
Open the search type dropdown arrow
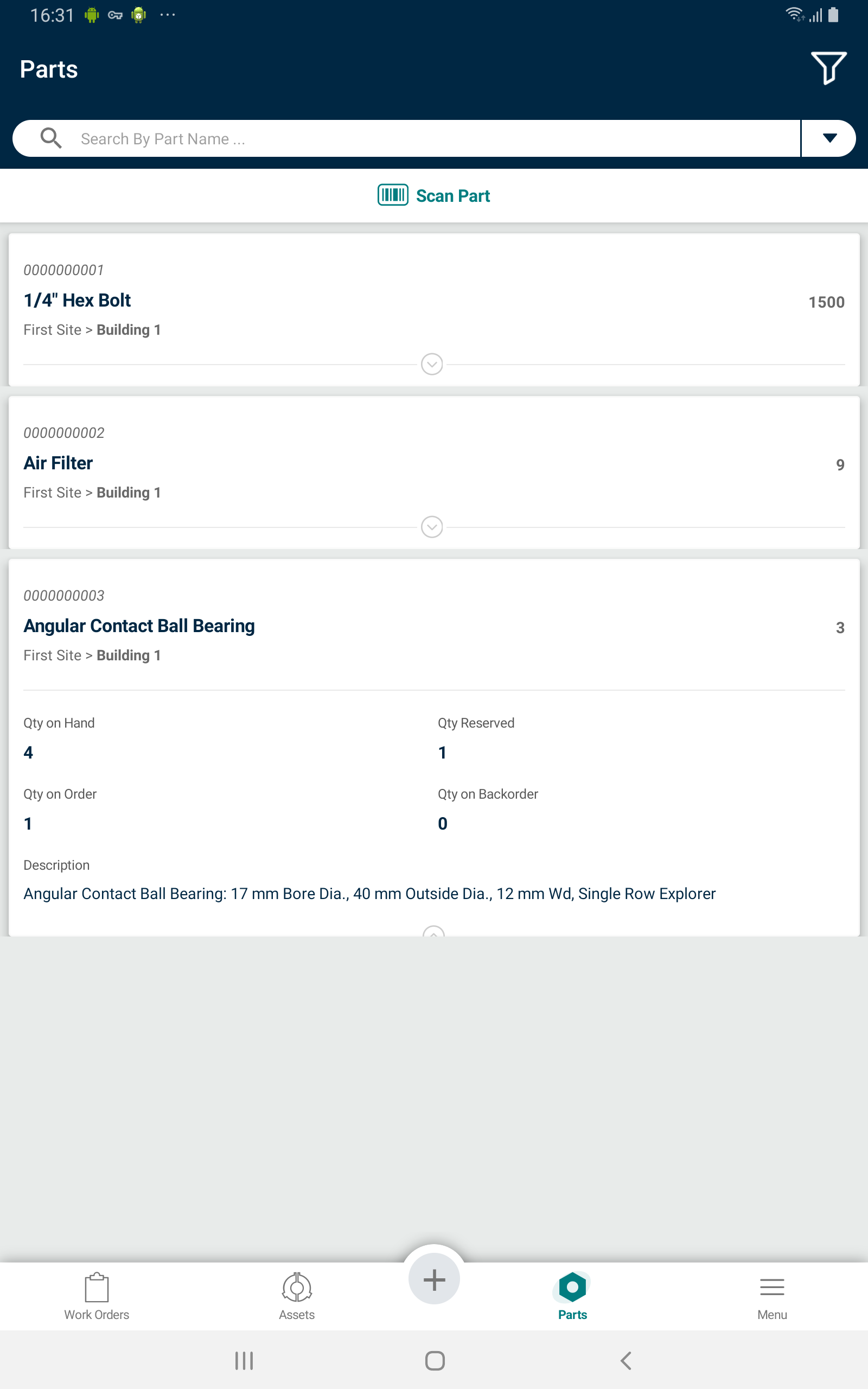(x=829, y=138)
